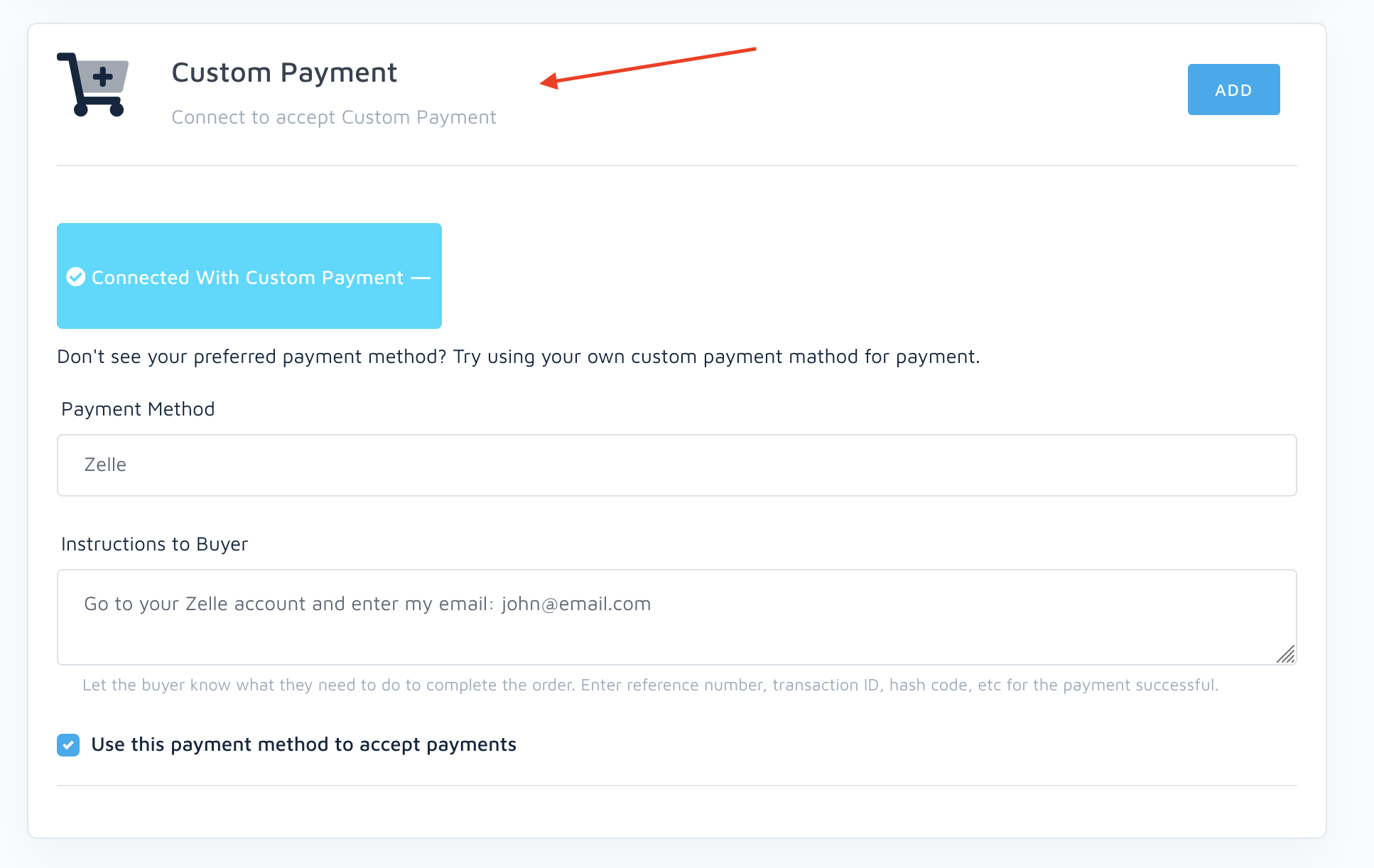Click the 'Let the buyer know' helper text

650,685
